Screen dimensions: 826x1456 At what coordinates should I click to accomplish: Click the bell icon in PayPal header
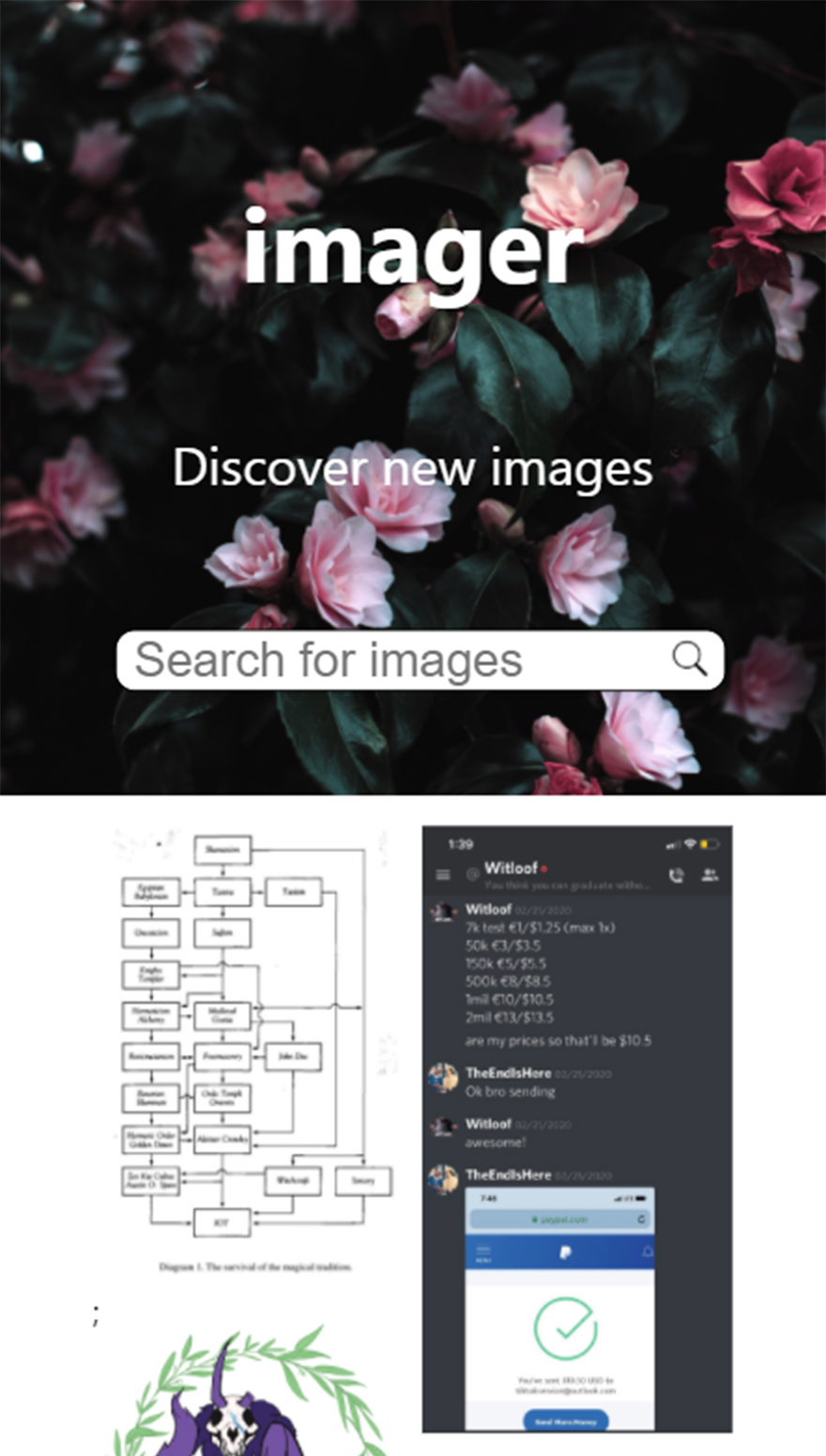pos(647,1252)
